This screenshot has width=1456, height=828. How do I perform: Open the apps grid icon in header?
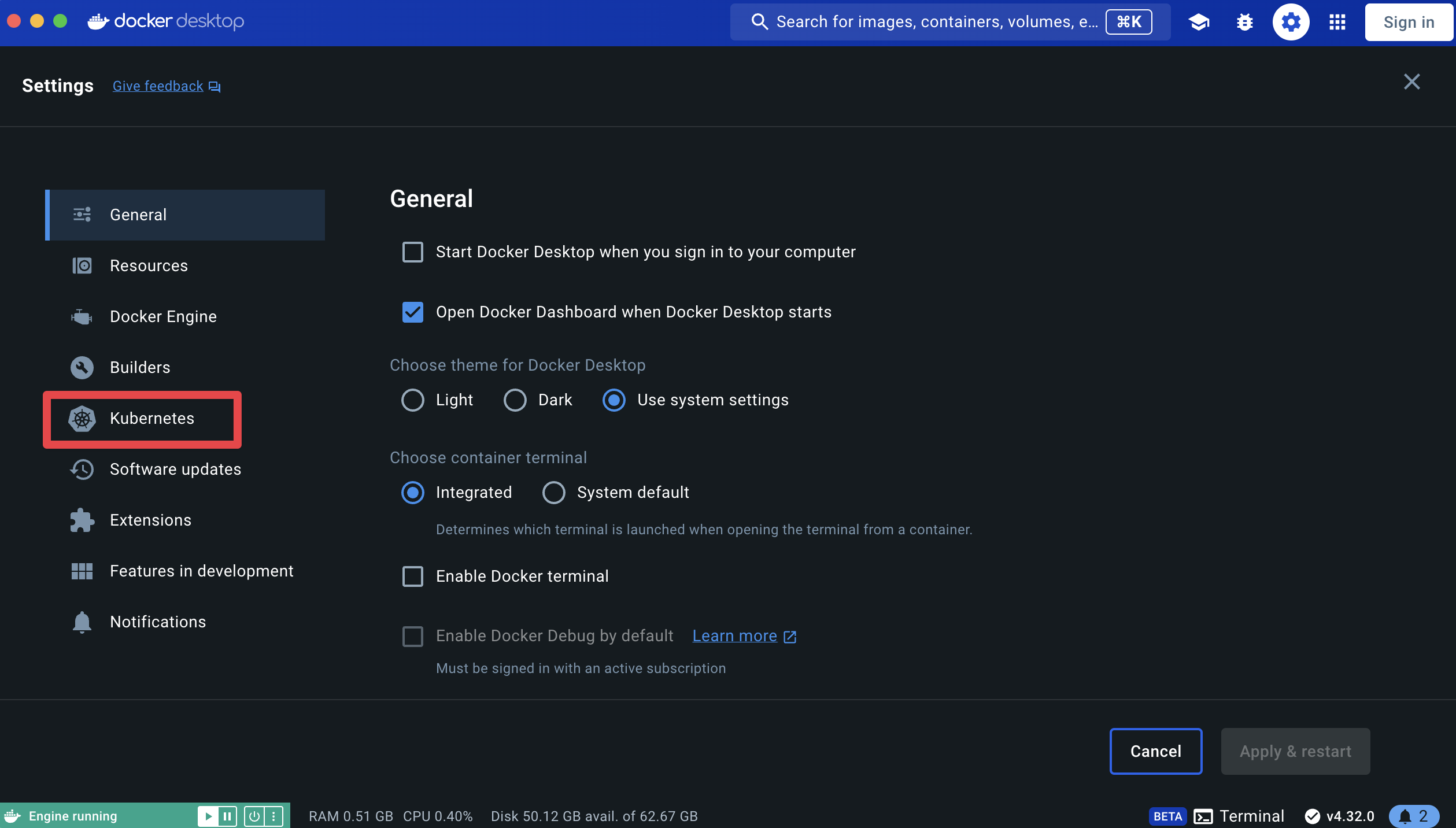1337,22
